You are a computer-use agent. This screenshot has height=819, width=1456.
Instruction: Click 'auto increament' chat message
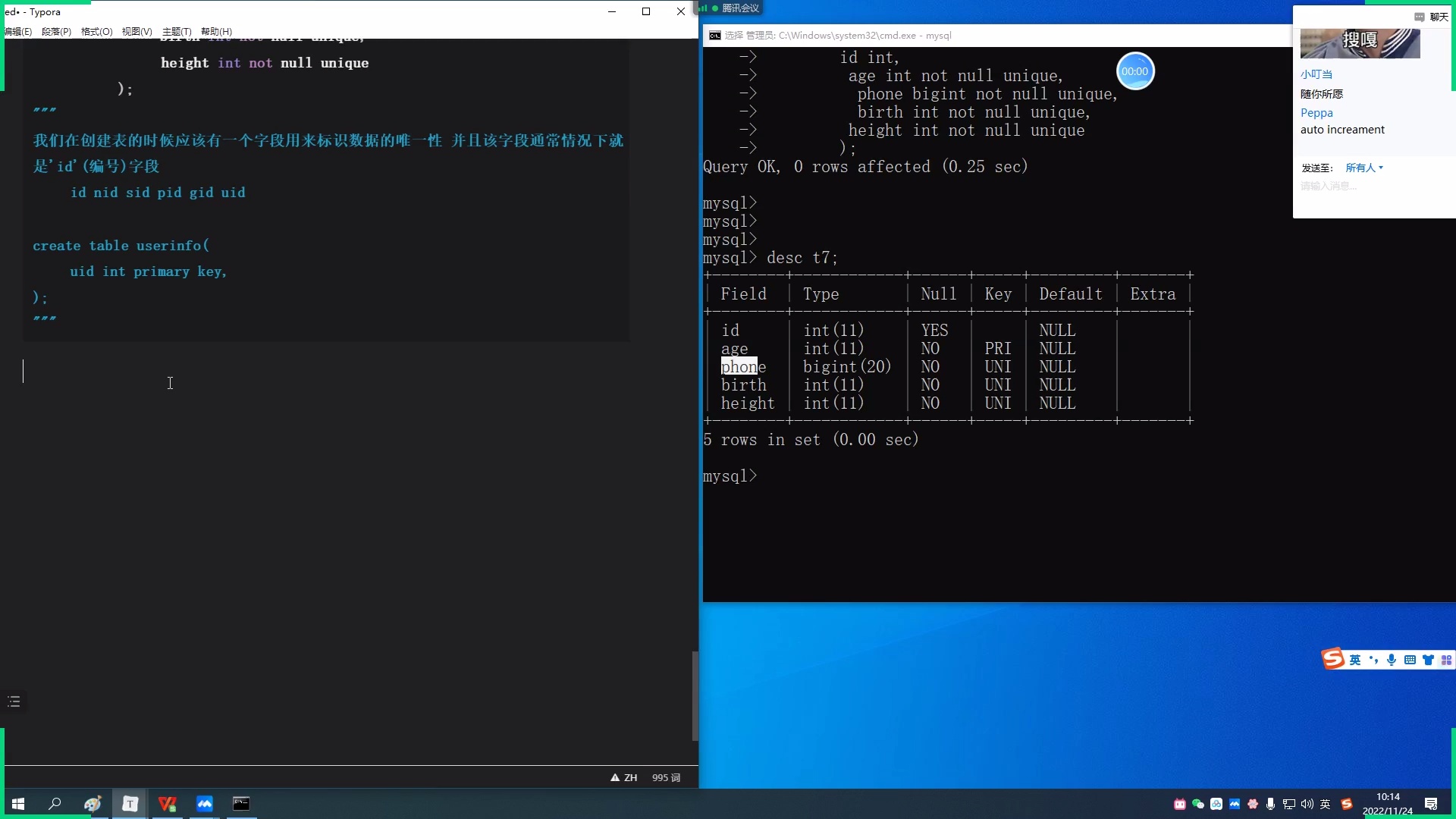[x=1342, y=130]
